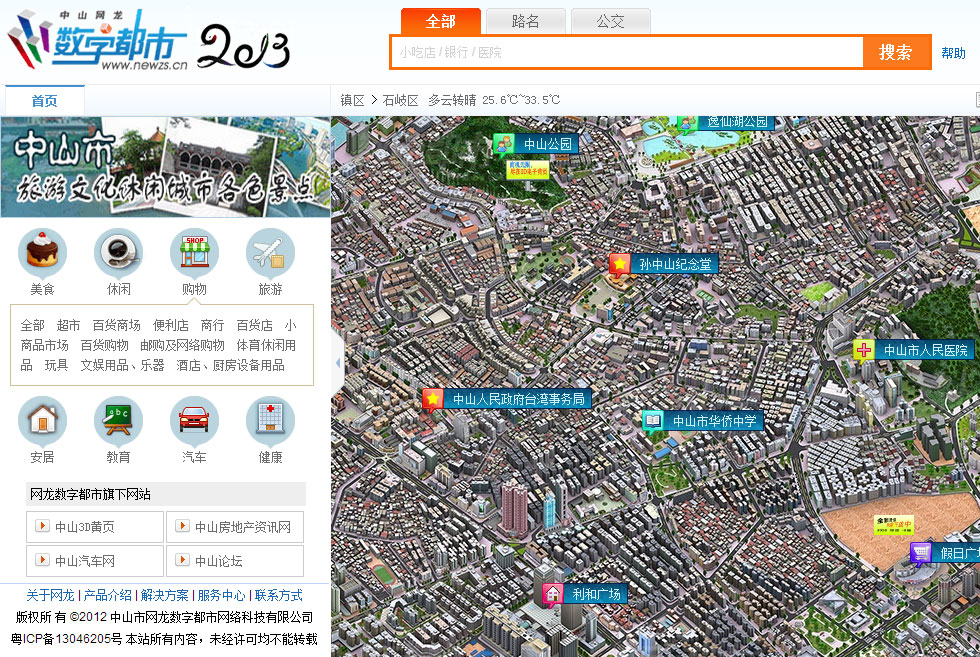The image size is (980, 657).
Task: Select the 百货店 subcategory link
Action: [254, 325]
